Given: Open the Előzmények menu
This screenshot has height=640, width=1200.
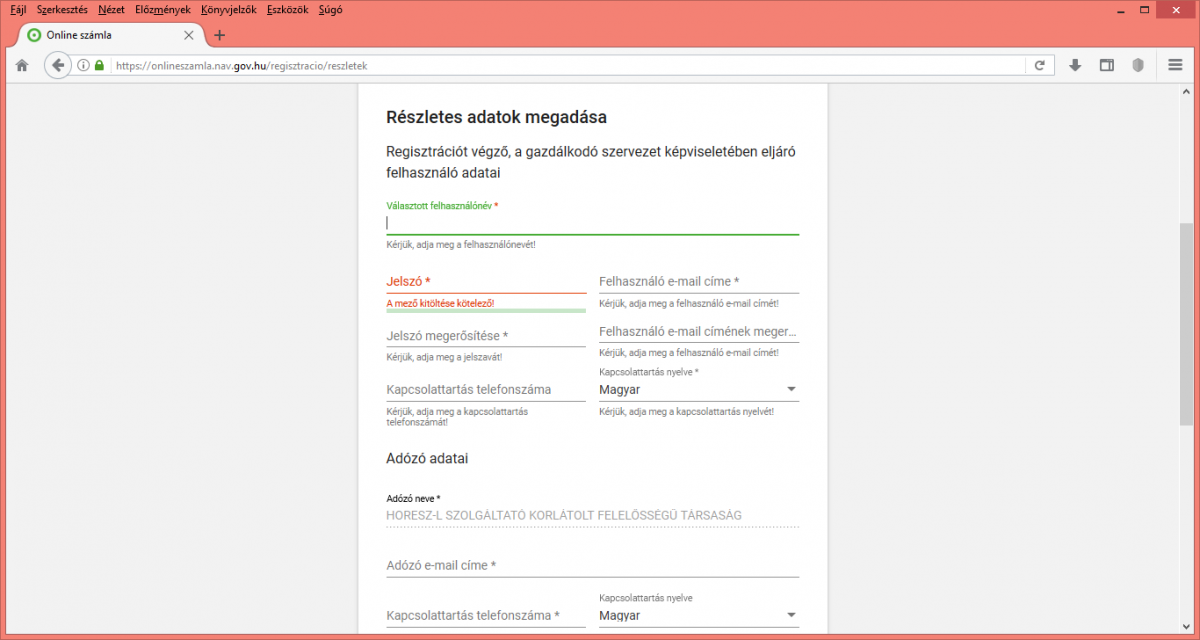Looking at the screenshot, I should tap(162, 9).
